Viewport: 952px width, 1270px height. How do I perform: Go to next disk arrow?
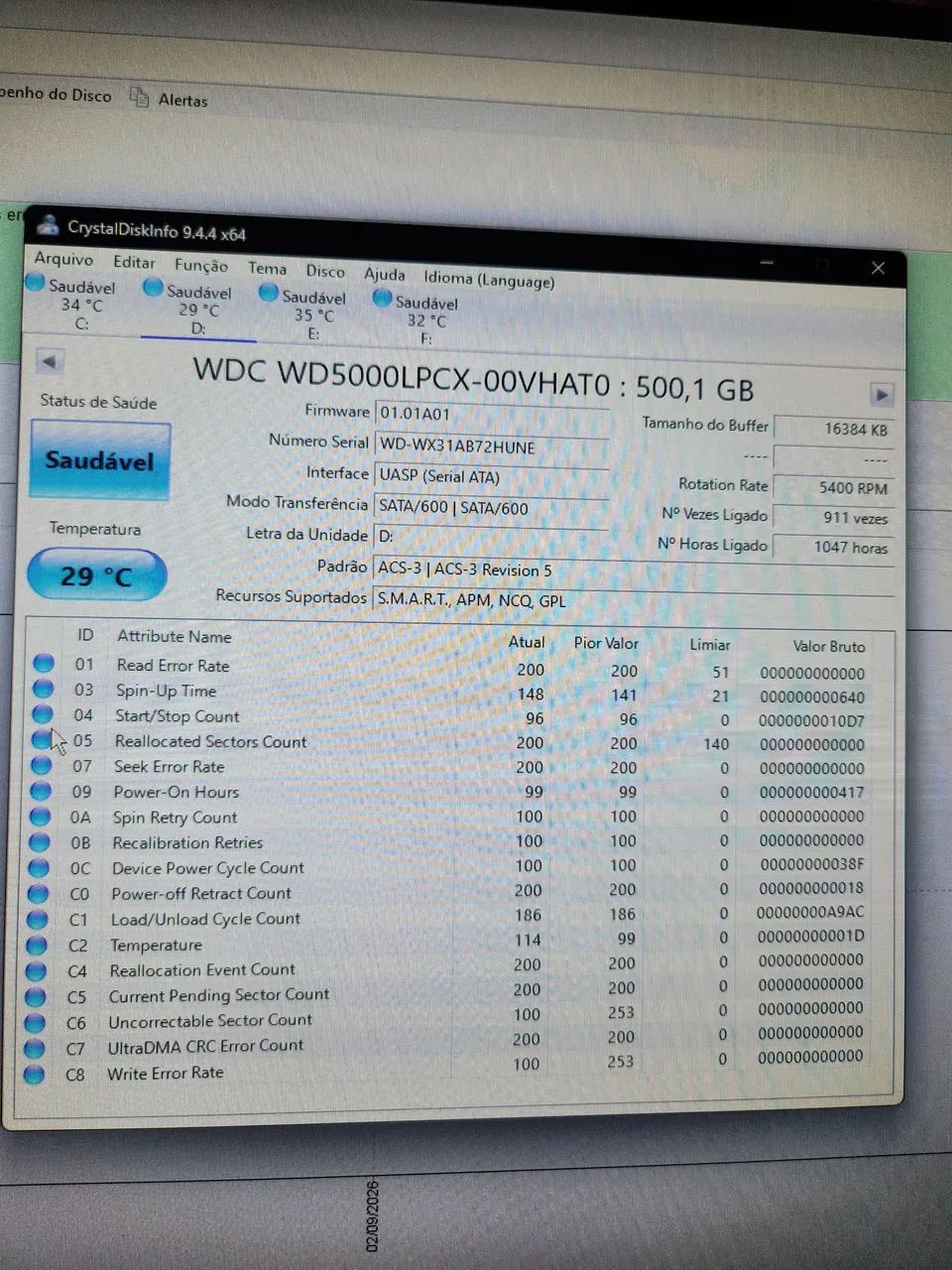pos(881,395)
